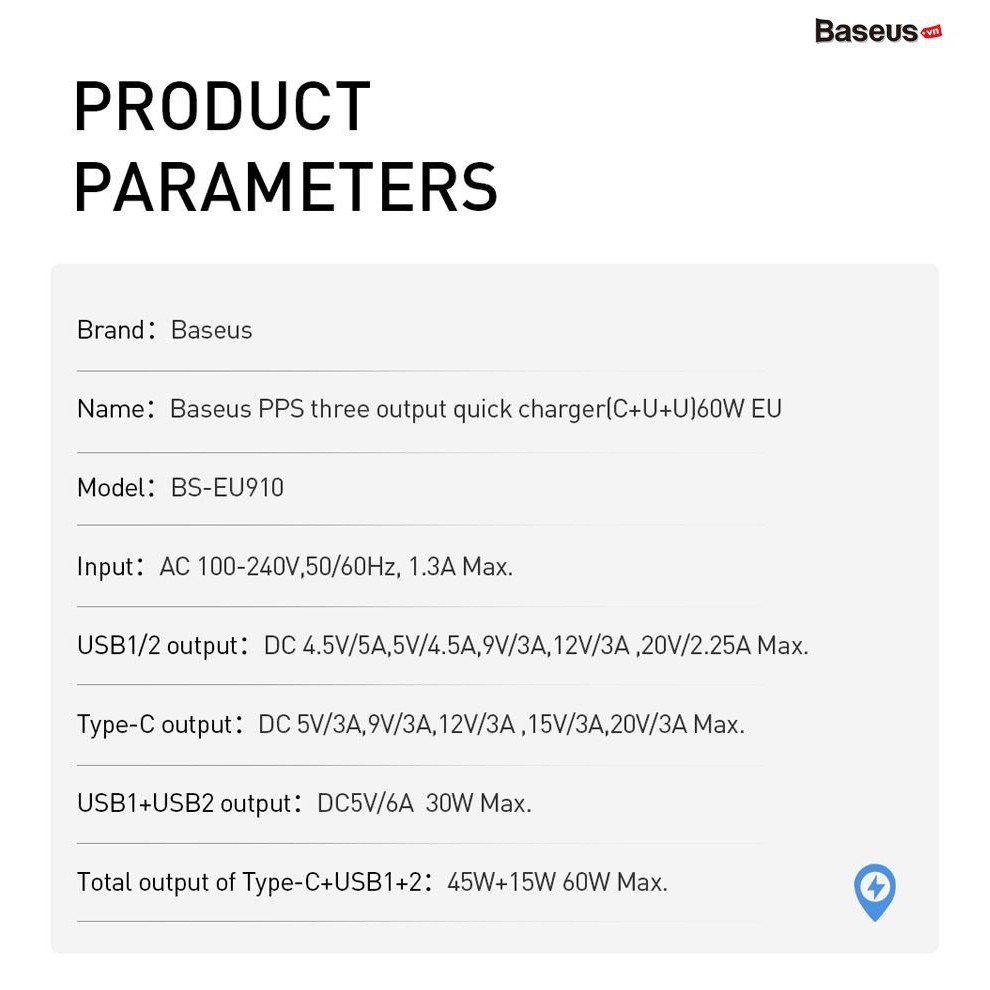Click the DC5V/6A 30W Max. value
Image resolution: width=990 pixels, height=990 pixels.
pyautogui.click(x=424, y=803)
